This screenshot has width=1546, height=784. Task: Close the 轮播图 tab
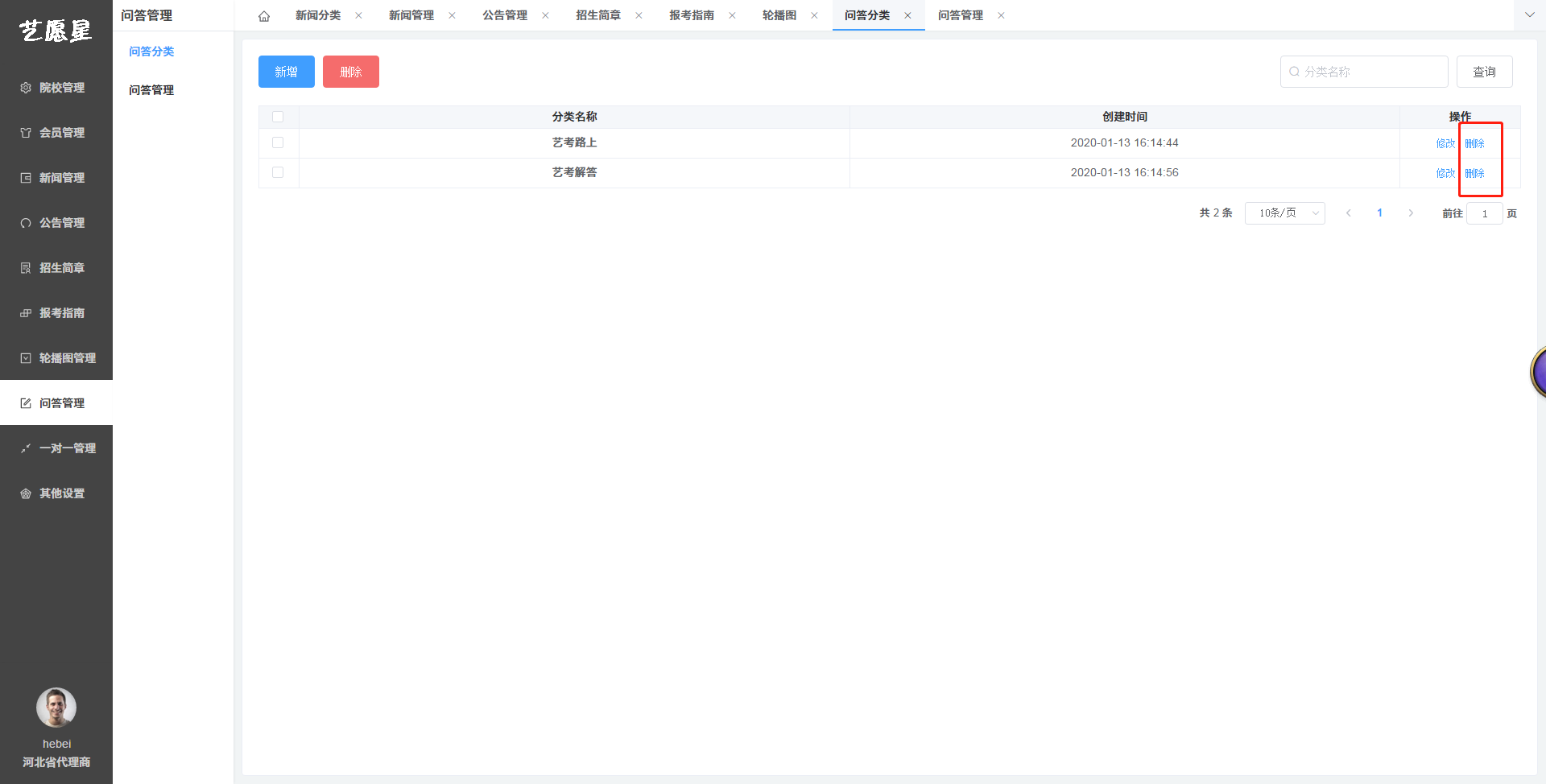(814, 15)
